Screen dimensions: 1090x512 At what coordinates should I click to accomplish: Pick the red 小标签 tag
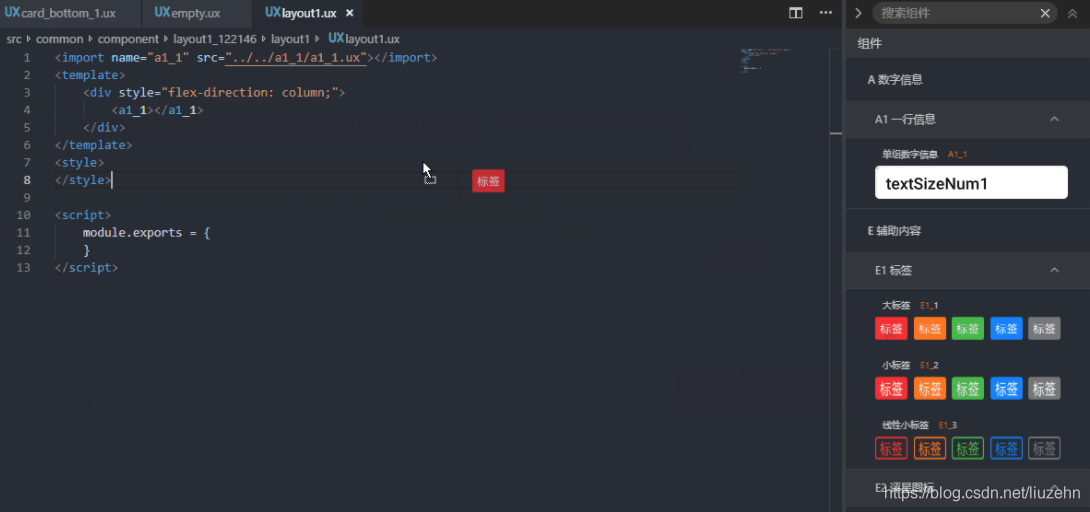891,388
